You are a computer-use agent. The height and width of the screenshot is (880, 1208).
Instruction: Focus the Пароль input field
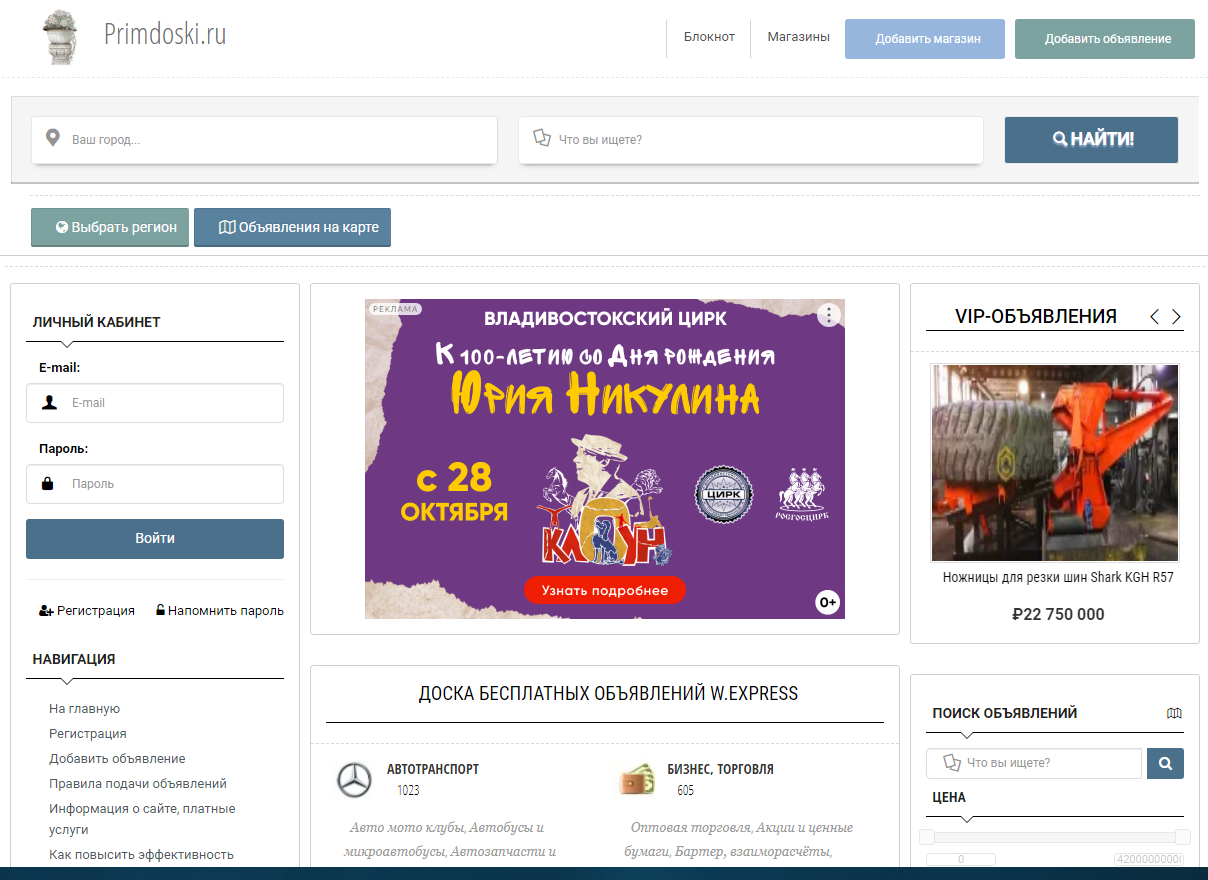coord(155,484)
